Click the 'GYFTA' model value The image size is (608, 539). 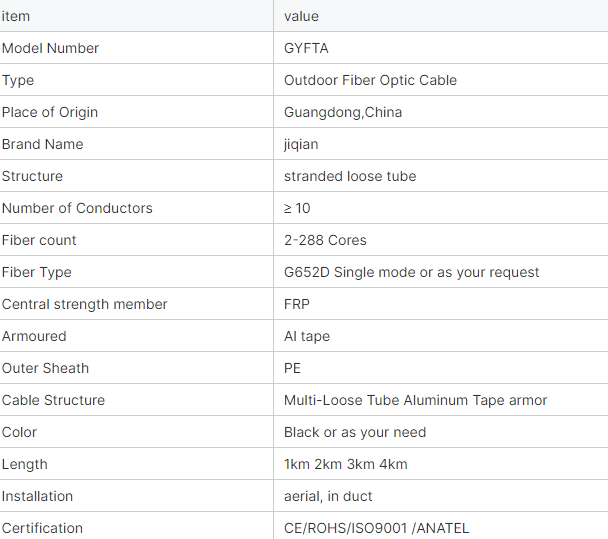tap(306, 48)
